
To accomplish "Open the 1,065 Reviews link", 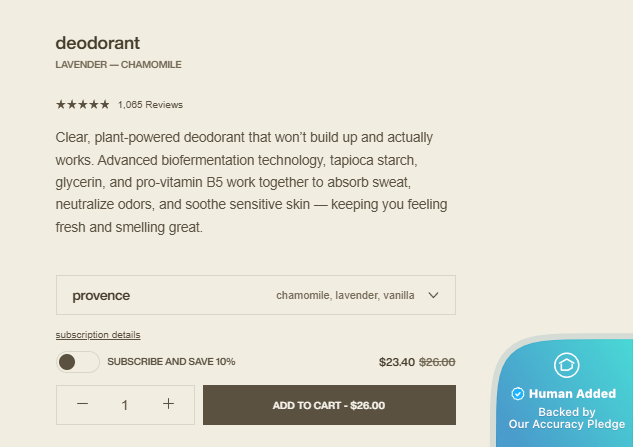I will 150,105.
